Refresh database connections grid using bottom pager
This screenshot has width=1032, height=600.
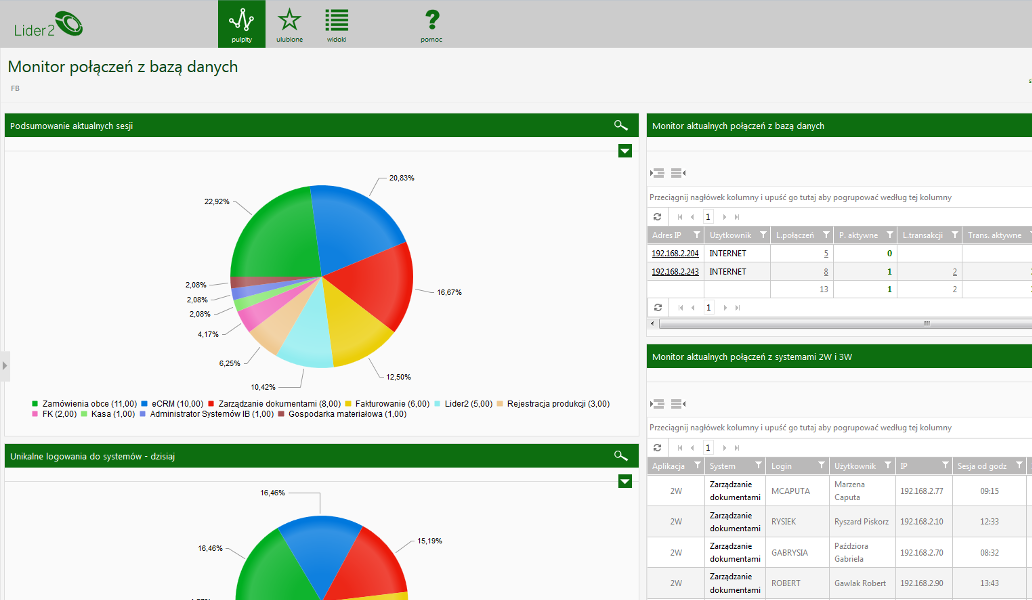tap(657, 307)
